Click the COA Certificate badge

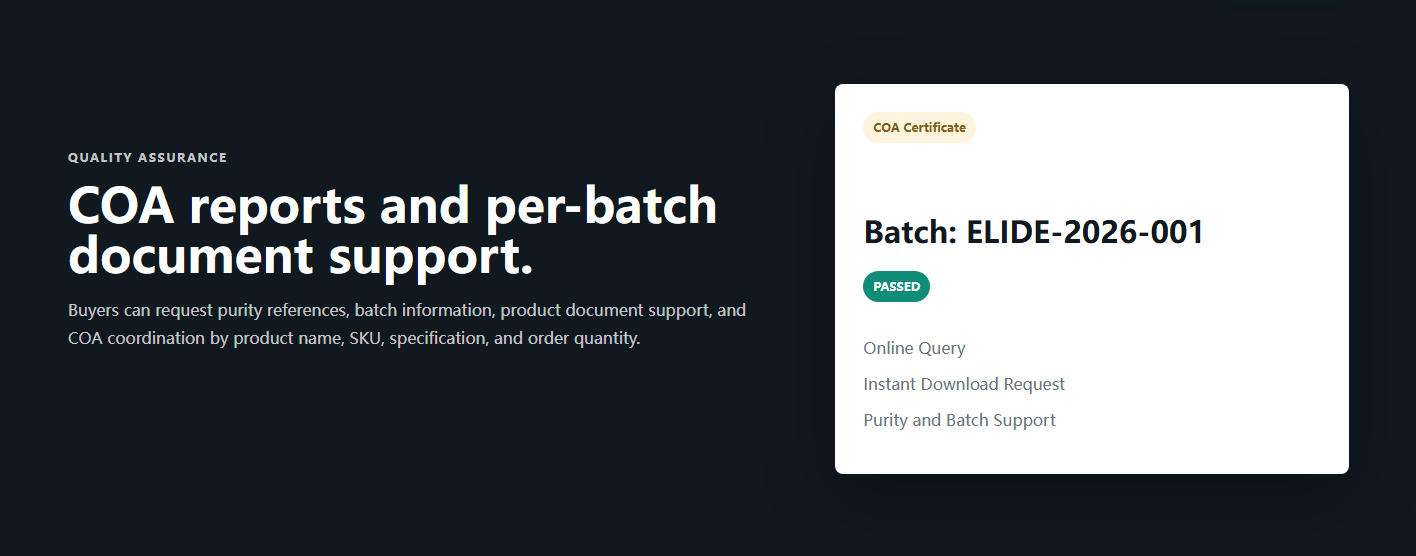pyautogui.click(x=919, y=128)
